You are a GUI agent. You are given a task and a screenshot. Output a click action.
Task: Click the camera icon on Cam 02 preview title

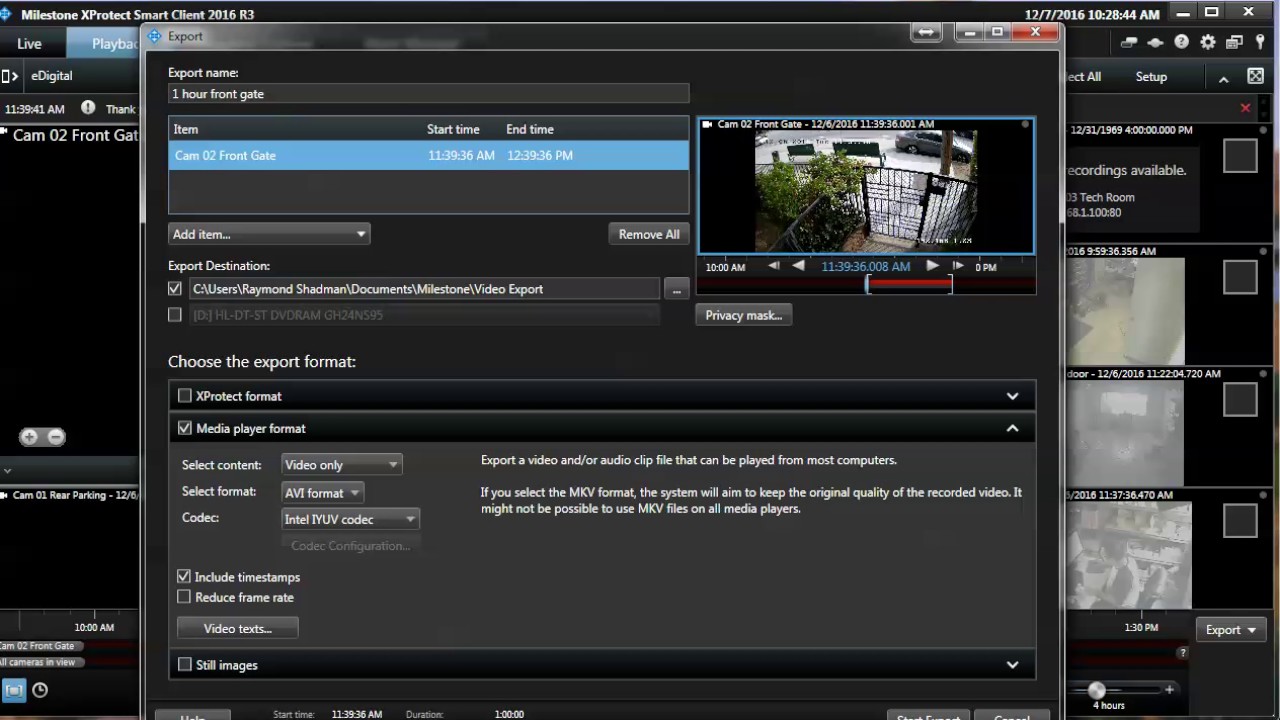tap(708, 125)
